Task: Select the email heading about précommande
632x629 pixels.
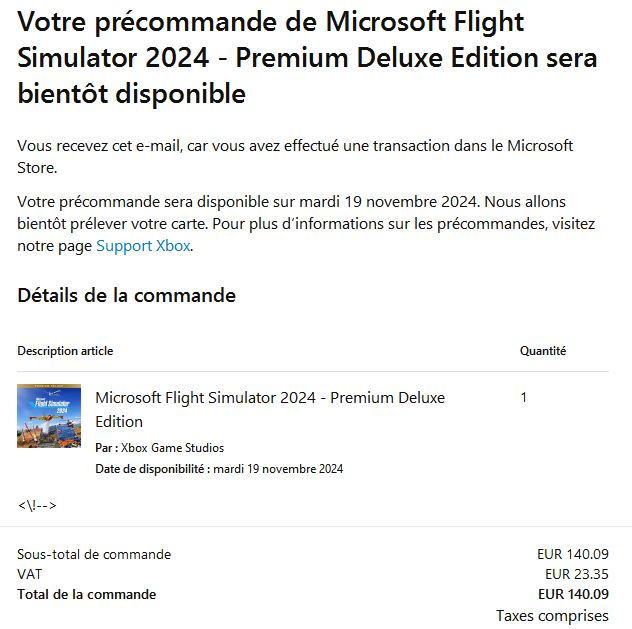Action: tap(307, 57)
